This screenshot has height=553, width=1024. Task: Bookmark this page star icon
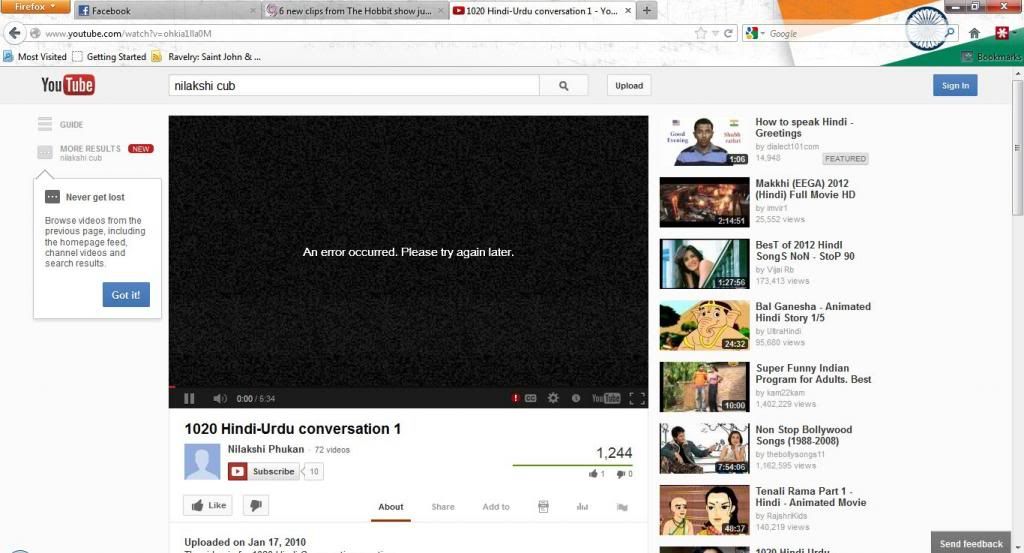(701, 33)
